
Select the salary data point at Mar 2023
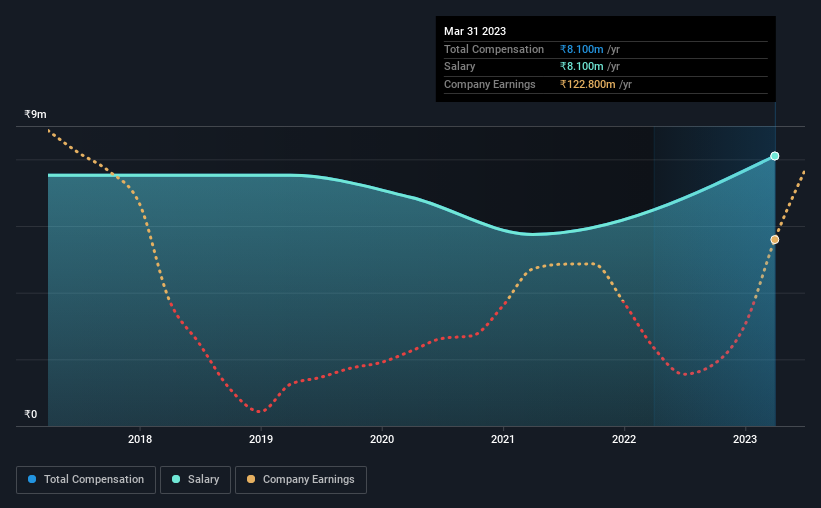pos(775,156)
